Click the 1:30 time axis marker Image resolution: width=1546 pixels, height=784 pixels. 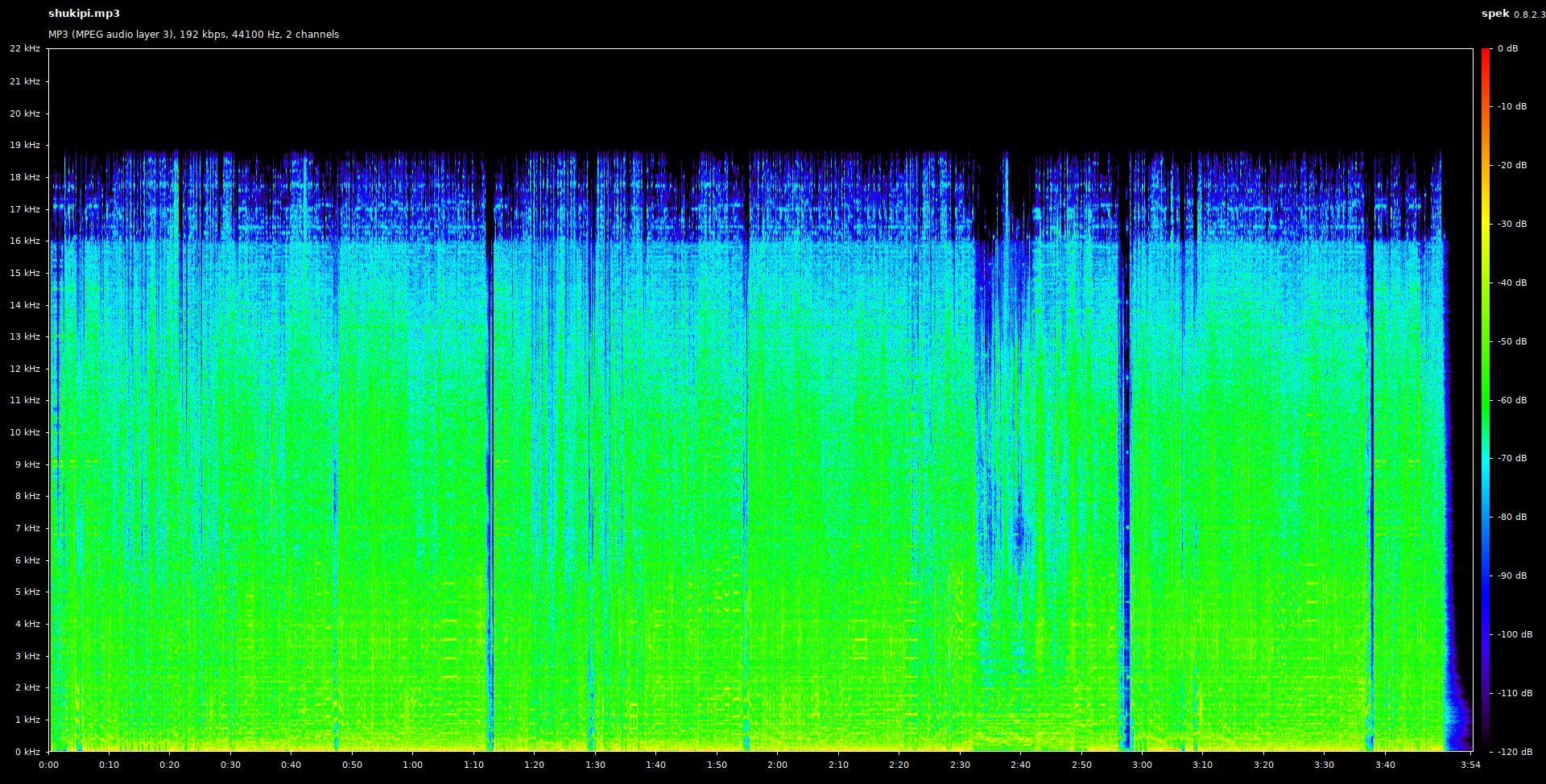(x=595, y=765)
